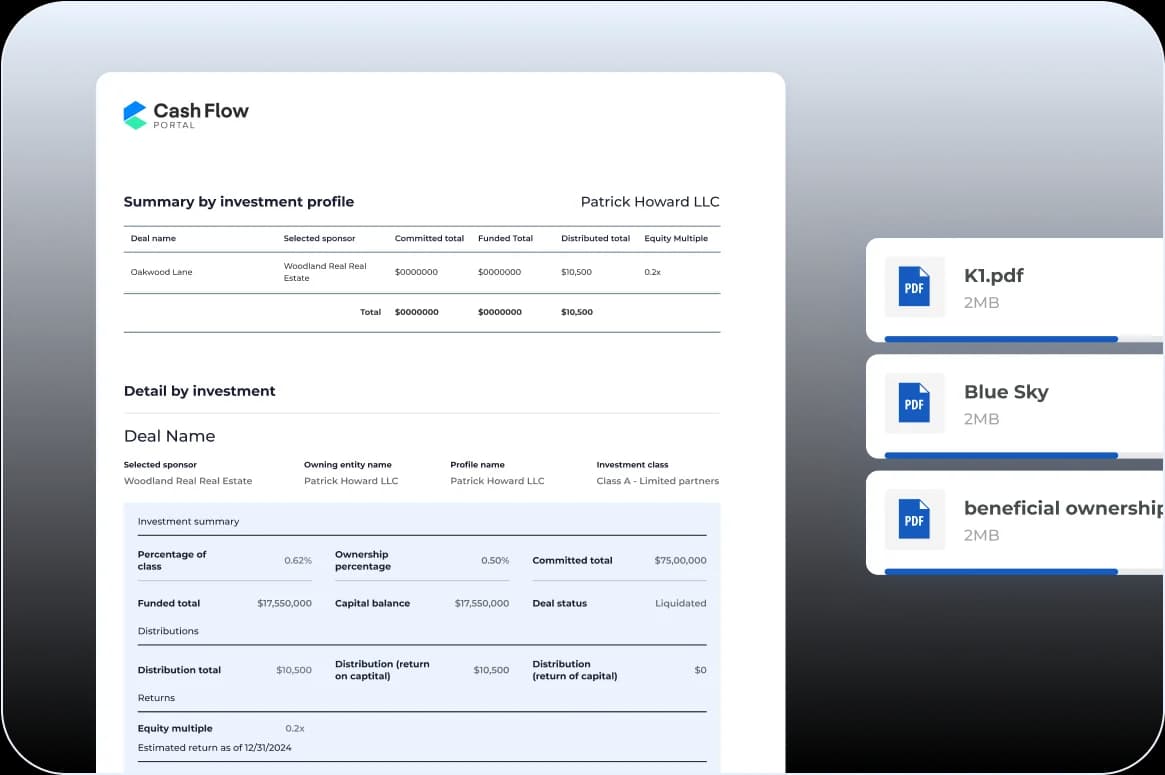Click the Committed total column header
Screen dimensions: 1165x775
coord(429,239)
